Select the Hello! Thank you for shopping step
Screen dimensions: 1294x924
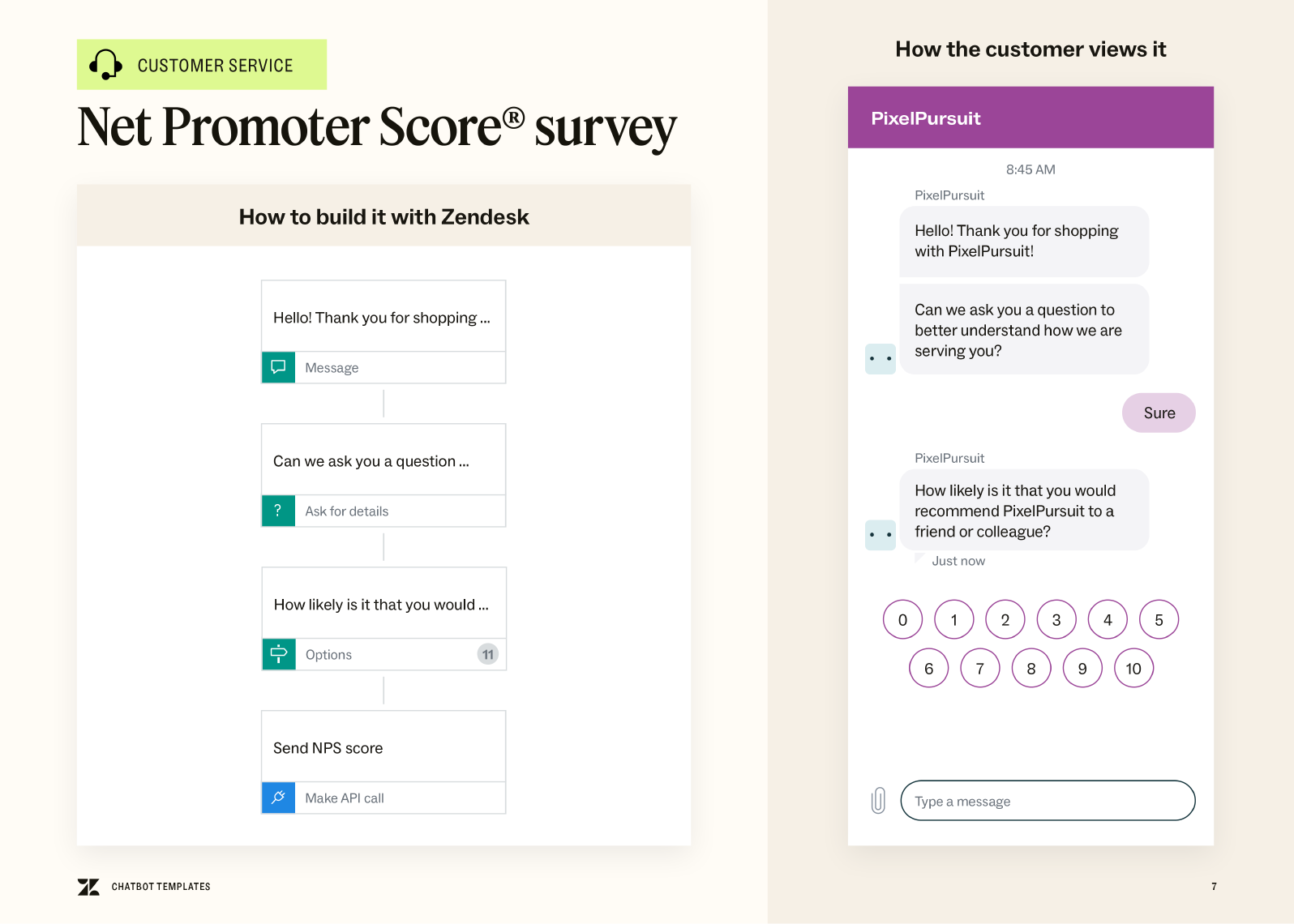point(383,317)
